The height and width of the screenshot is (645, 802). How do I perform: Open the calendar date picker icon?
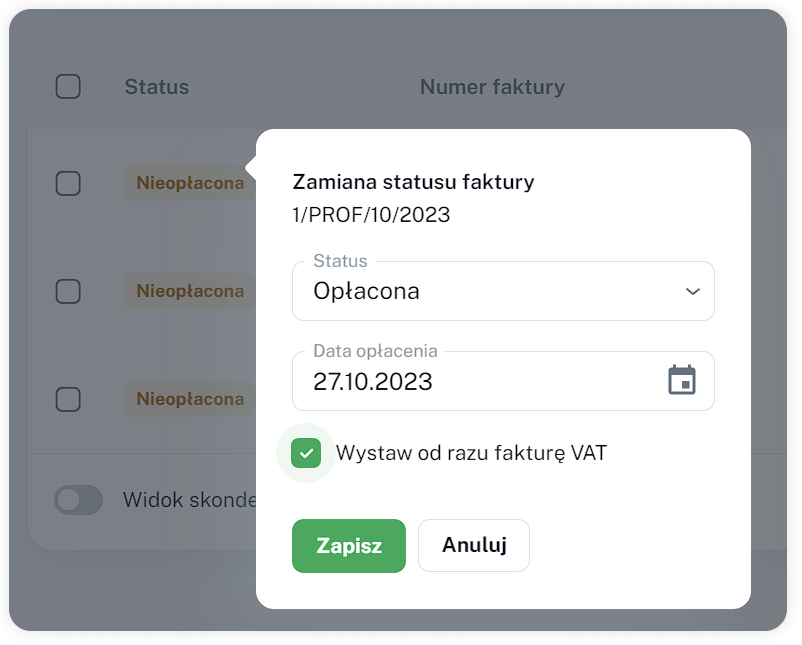(682, 380)
